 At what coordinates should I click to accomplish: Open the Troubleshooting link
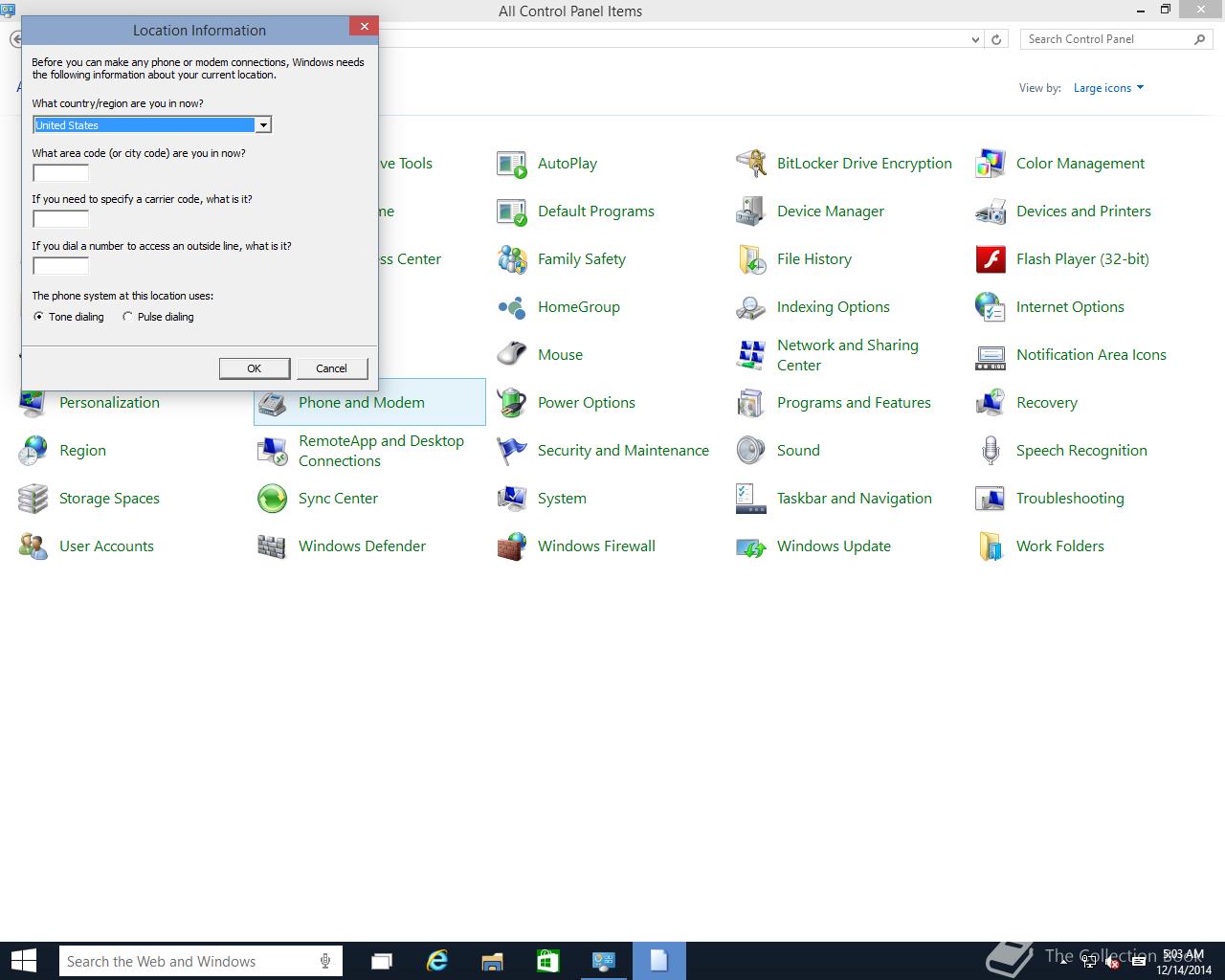[1070, 499]
